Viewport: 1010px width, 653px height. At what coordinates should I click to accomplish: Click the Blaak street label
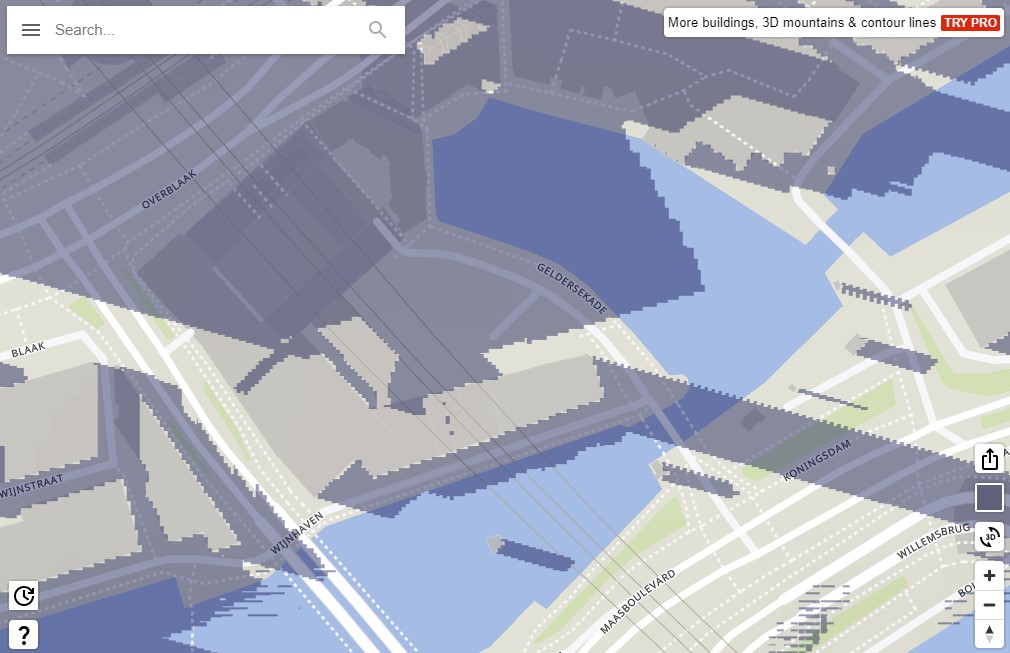click(x=28, y=352)
